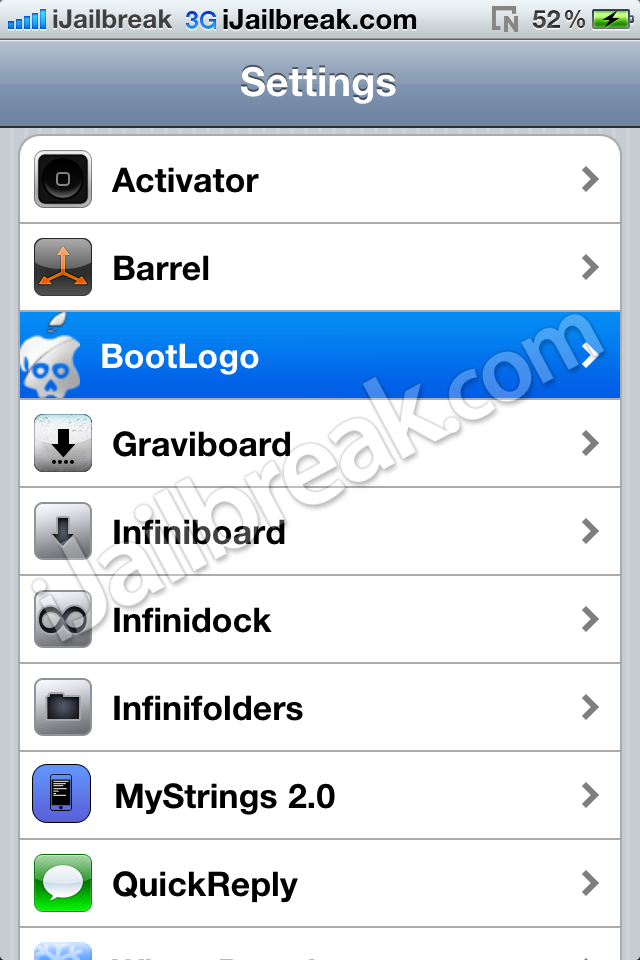
Task: Open the BootLogo settings entry
Action: pos(320,355)
